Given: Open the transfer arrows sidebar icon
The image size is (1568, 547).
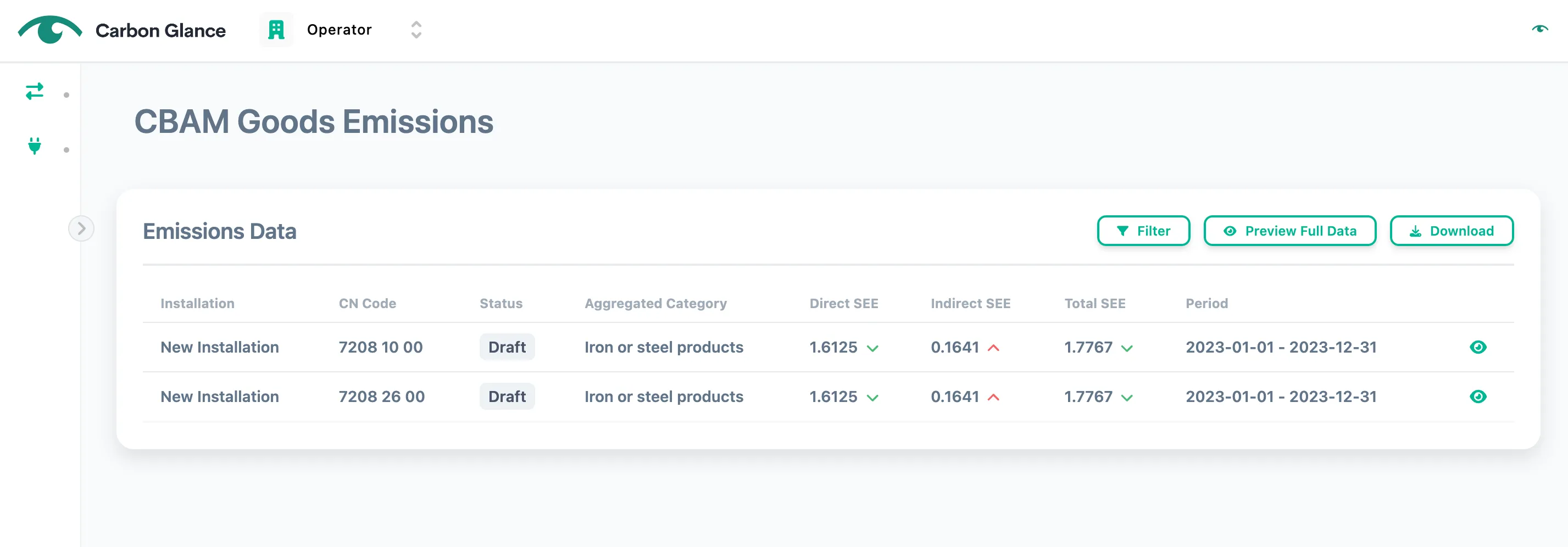Looking at the screenshot, I should point(35,91).
